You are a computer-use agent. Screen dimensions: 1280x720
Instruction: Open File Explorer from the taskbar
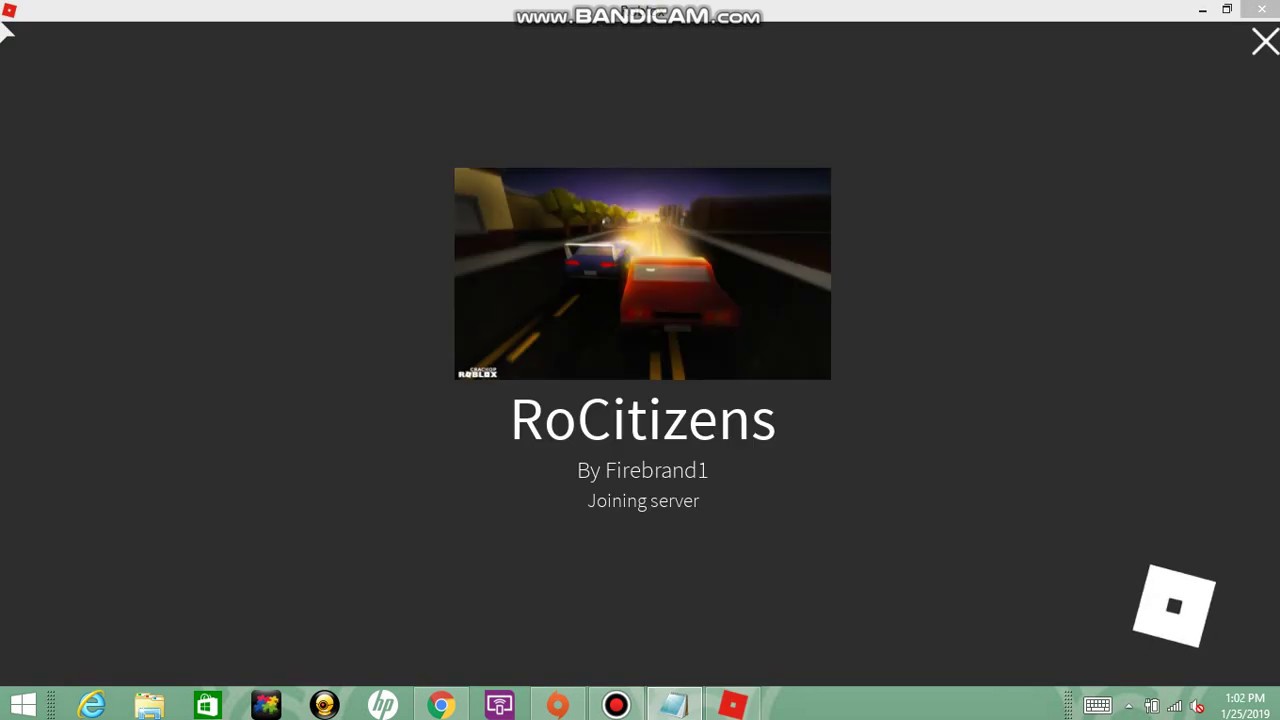pyautogui.click(x=150, y=705)
